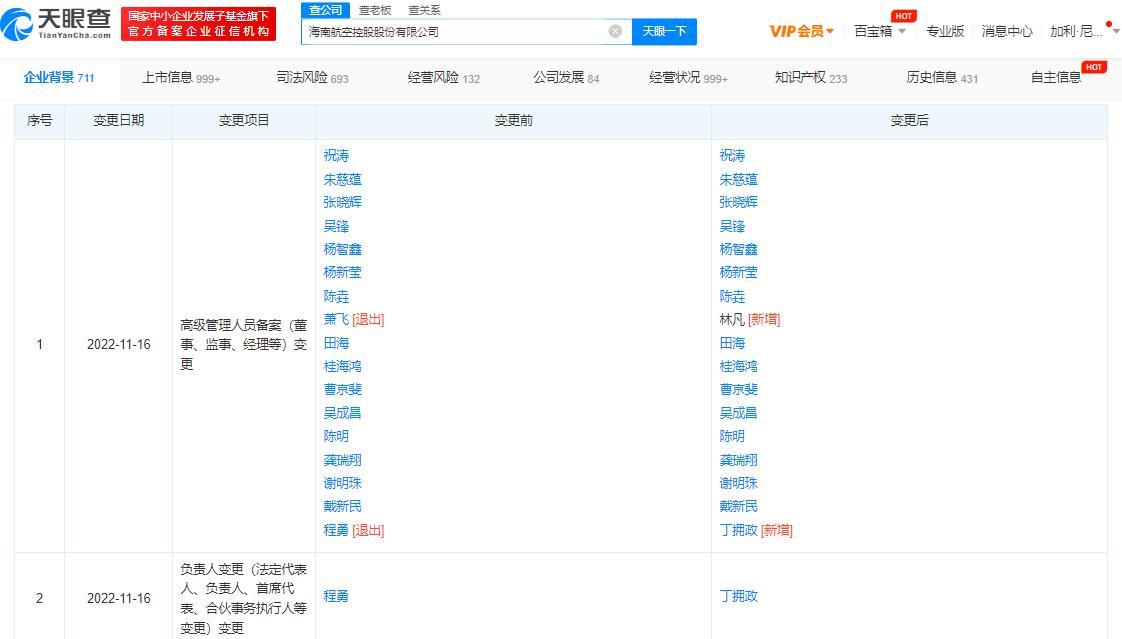
Task: Open 龚瑞翔 in the 变更前 column
Action: pyautogui.click(x=342, y=459)
